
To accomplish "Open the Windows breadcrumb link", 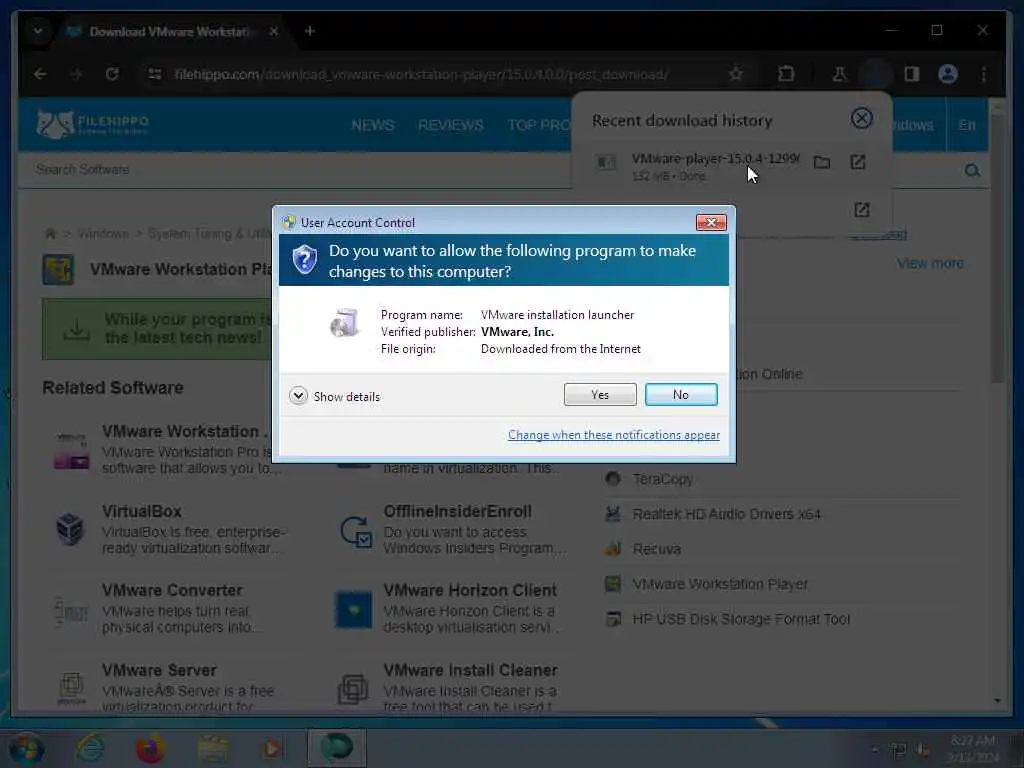I will tap(103, 234).
